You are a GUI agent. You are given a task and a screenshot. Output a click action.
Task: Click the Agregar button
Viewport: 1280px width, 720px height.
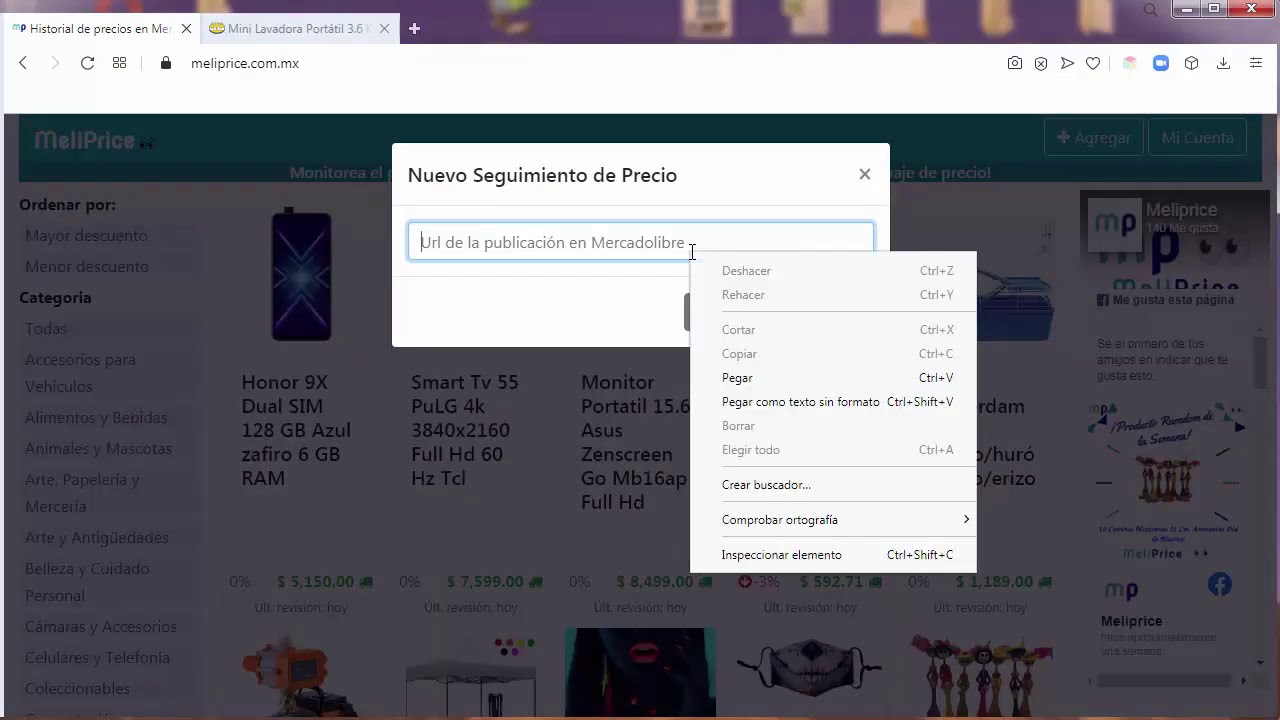click(1094, 138)
